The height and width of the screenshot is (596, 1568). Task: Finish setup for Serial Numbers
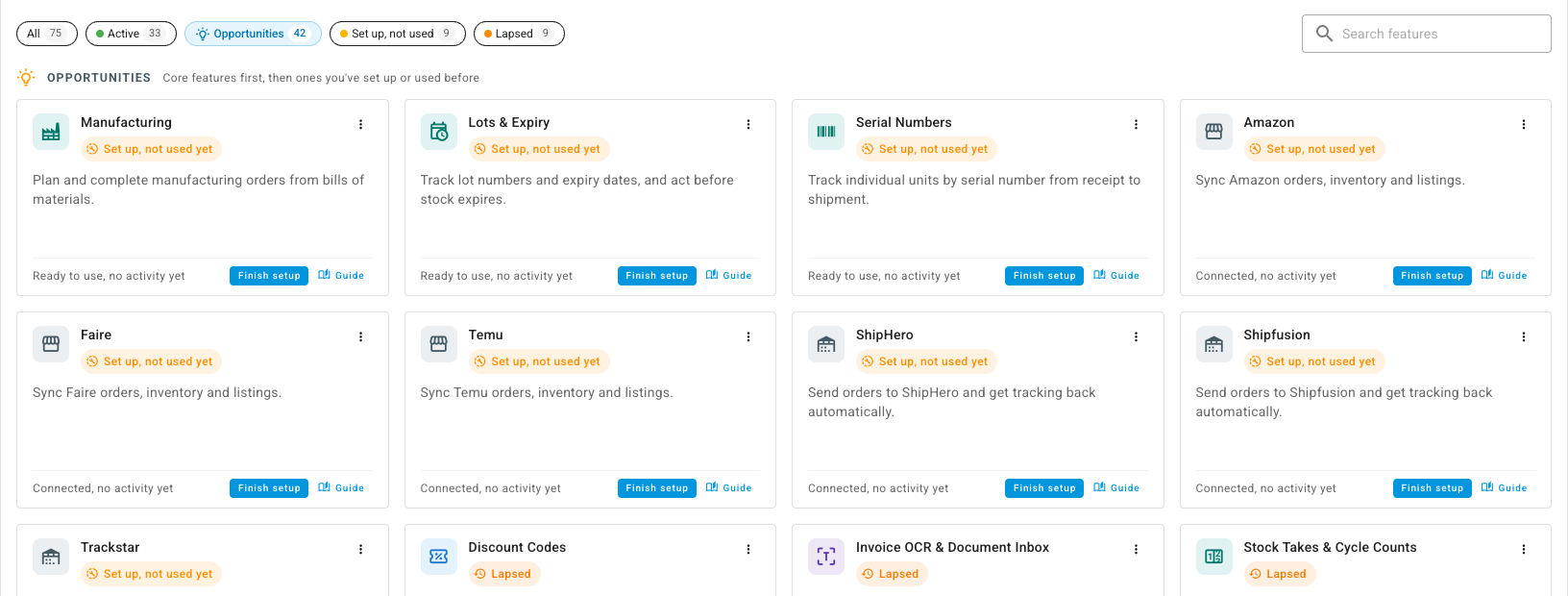coord(1044,276)
